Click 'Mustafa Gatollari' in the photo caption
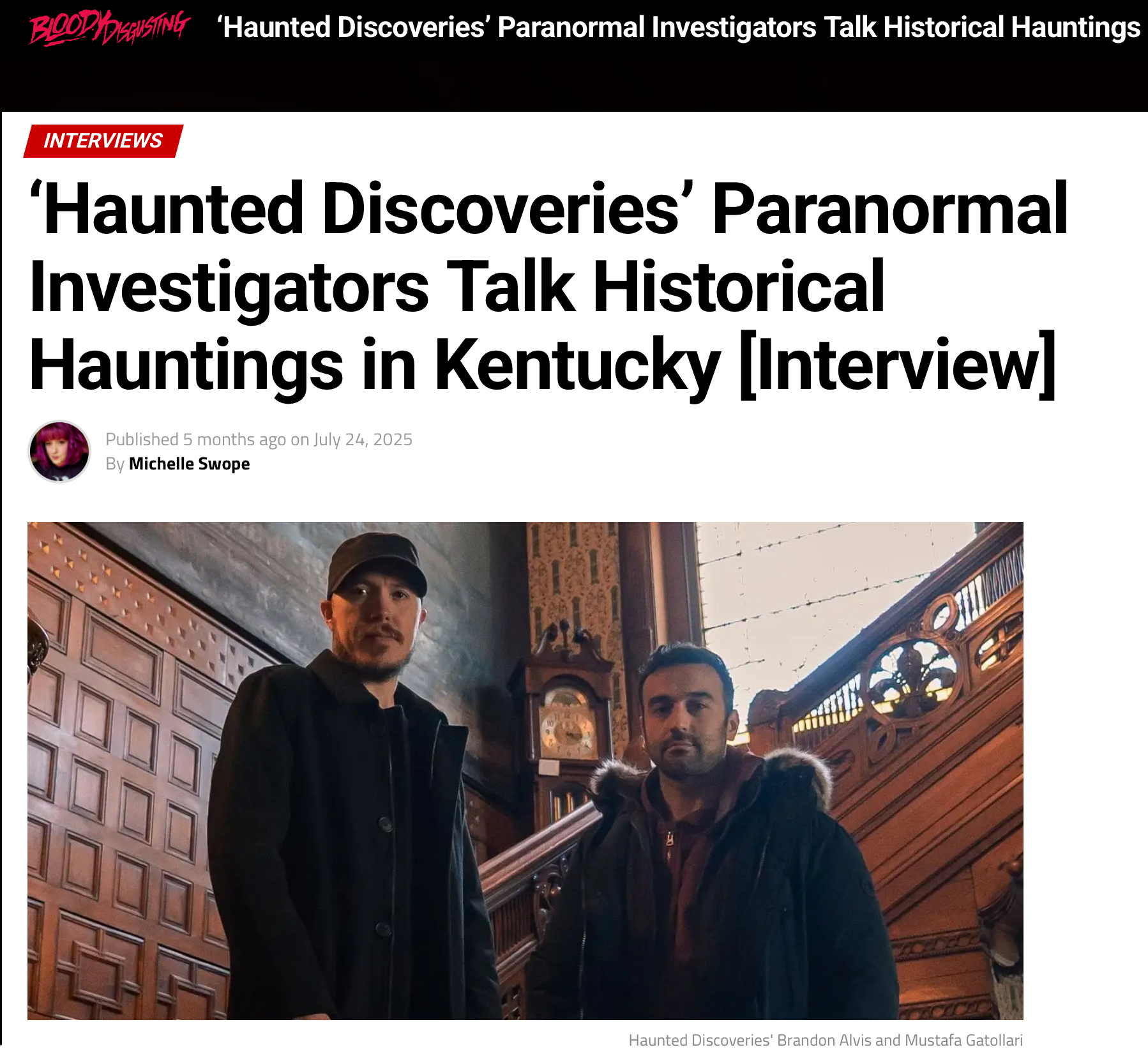 coord(963,1040)
